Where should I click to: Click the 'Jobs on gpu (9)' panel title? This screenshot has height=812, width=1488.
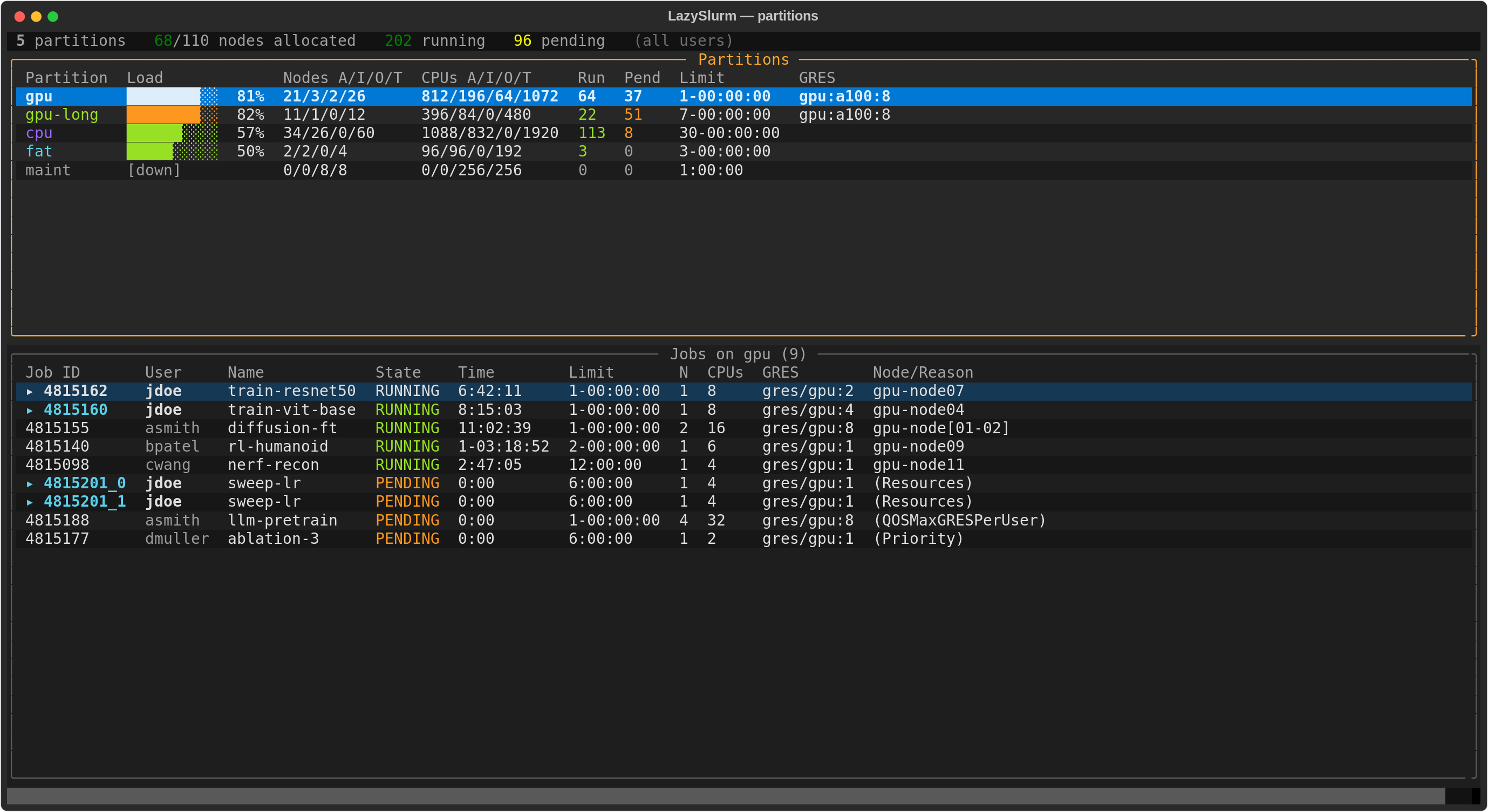(738, 354)
